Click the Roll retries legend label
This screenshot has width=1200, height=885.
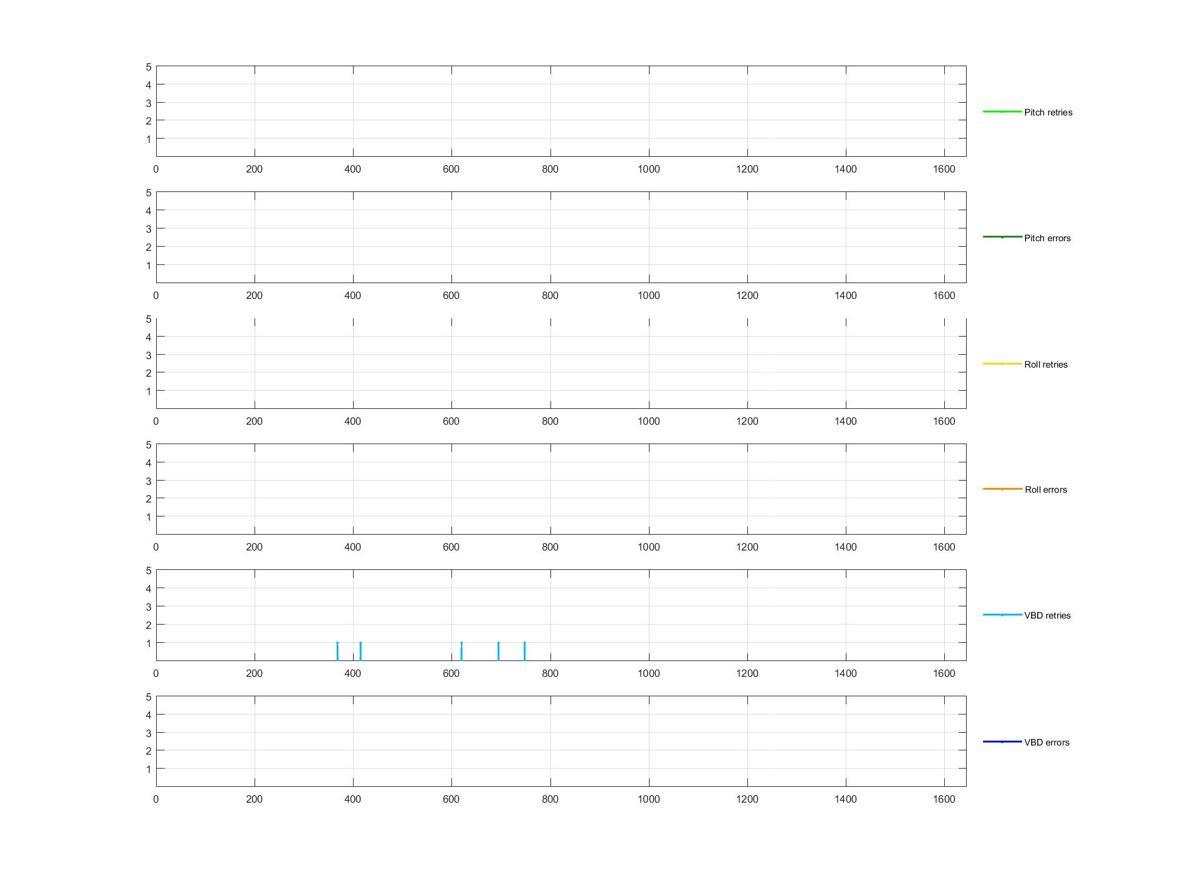(1046, 364)
